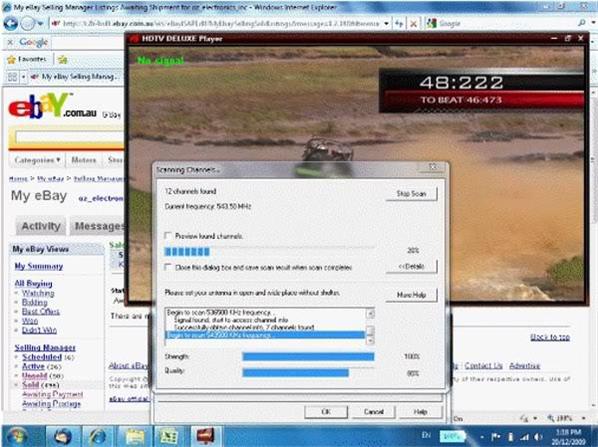This screenshot has height=447, width=598.
Task: Click the Refresh icon next to address bar
Action: coord(399,24)
